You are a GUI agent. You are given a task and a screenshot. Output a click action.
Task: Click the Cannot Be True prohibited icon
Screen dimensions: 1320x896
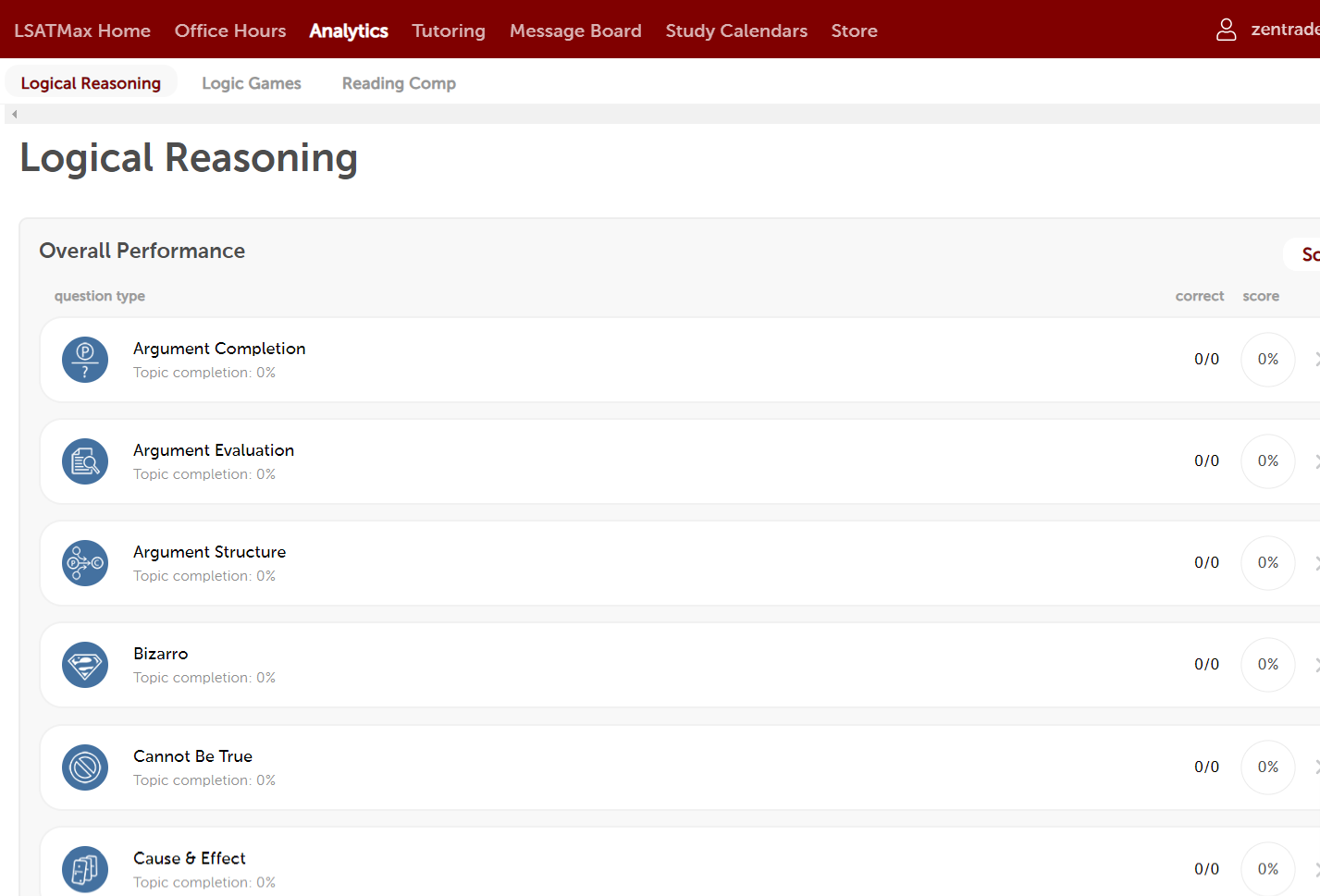(x=85, y=767)
